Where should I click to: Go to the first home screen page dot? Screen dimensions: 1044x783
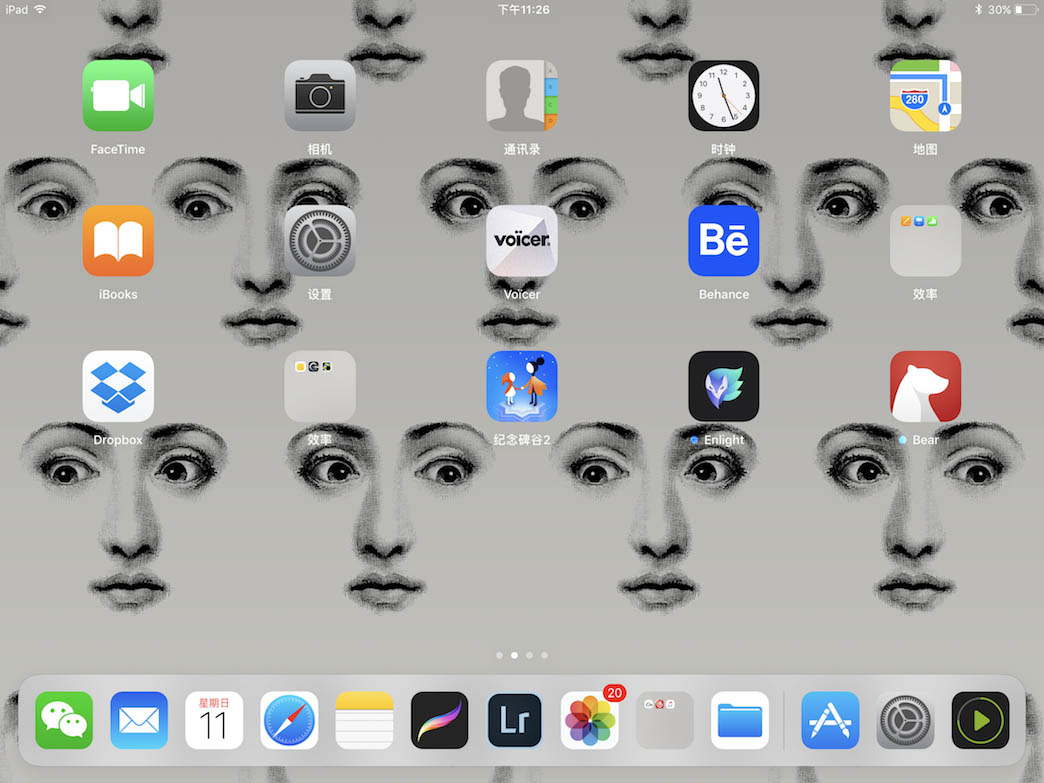[499, 655]
